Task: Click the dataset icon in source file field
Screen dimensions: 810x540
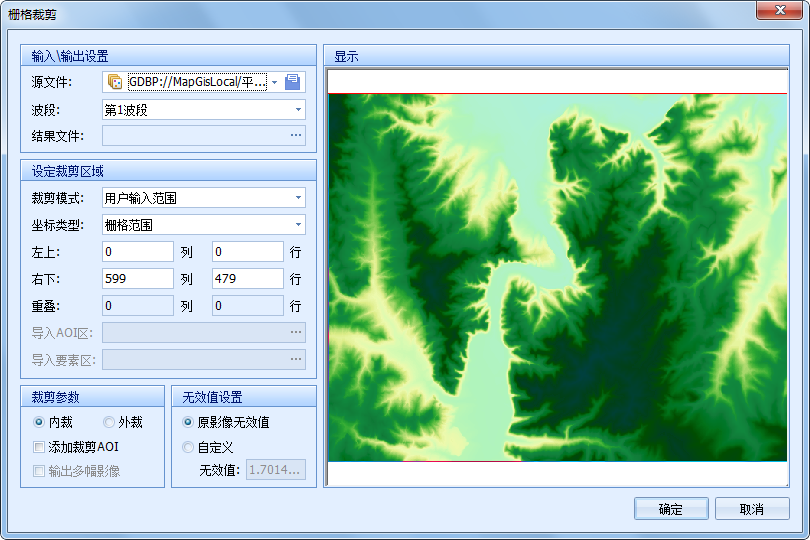Action: click(115, 82)
